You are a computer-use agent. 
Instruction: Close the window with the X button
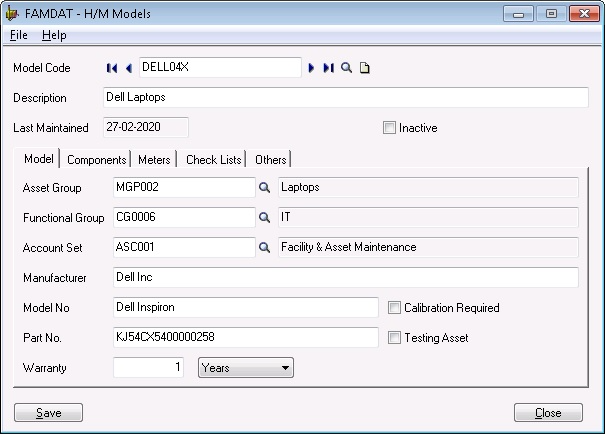tap(584, 14)
